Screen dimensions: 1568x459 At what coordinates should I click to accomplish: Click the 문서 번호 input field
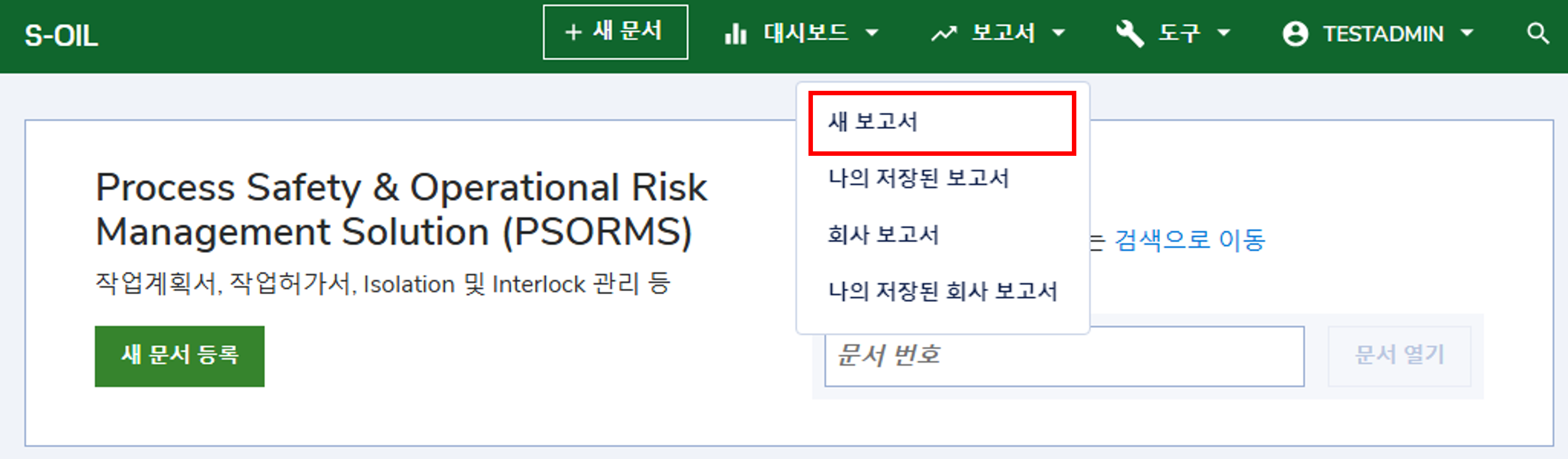tap(1064, 356)
